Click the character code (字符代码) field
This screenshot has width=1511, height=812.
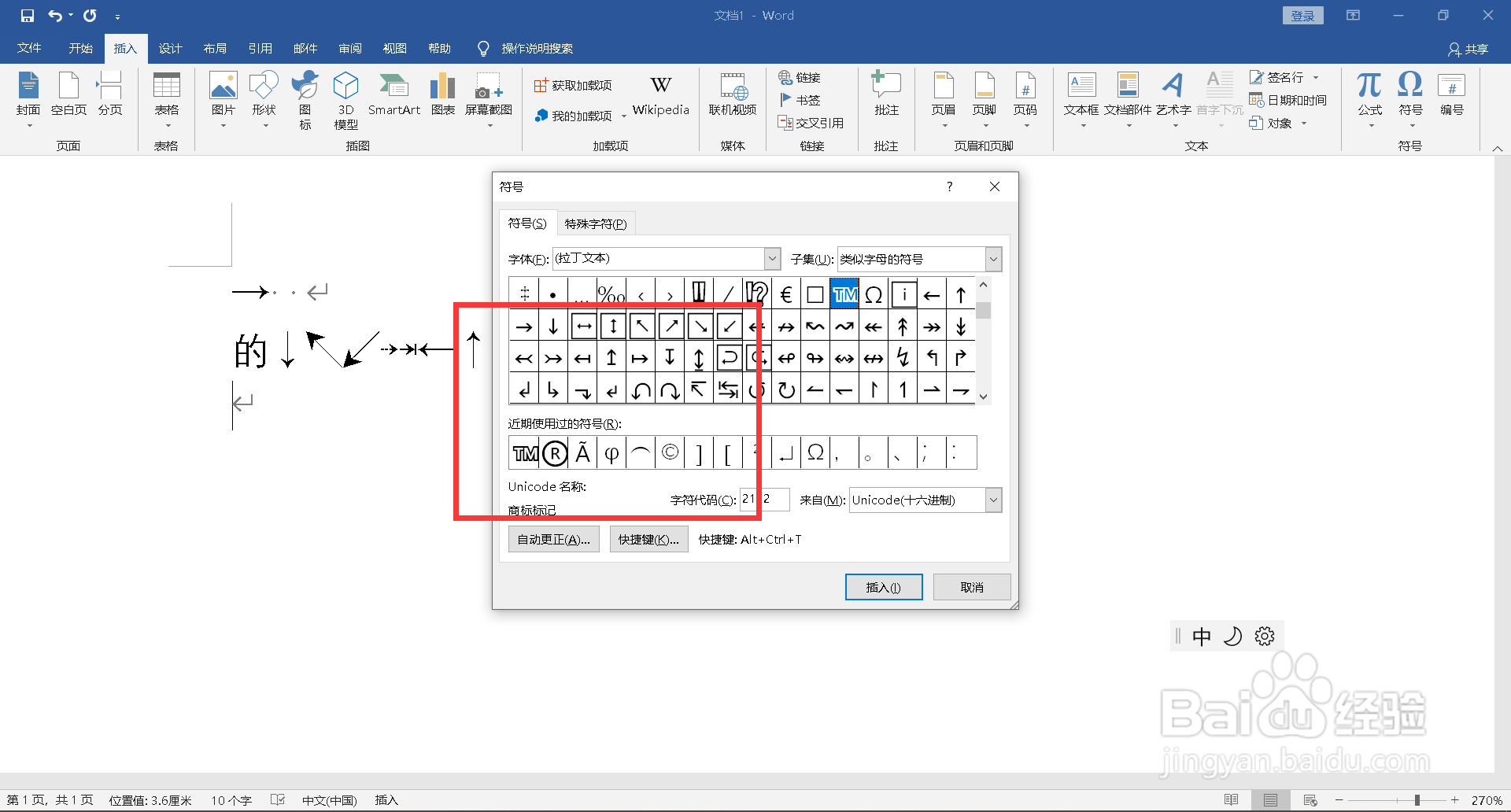pyautogui.click(x=765, y=500)
